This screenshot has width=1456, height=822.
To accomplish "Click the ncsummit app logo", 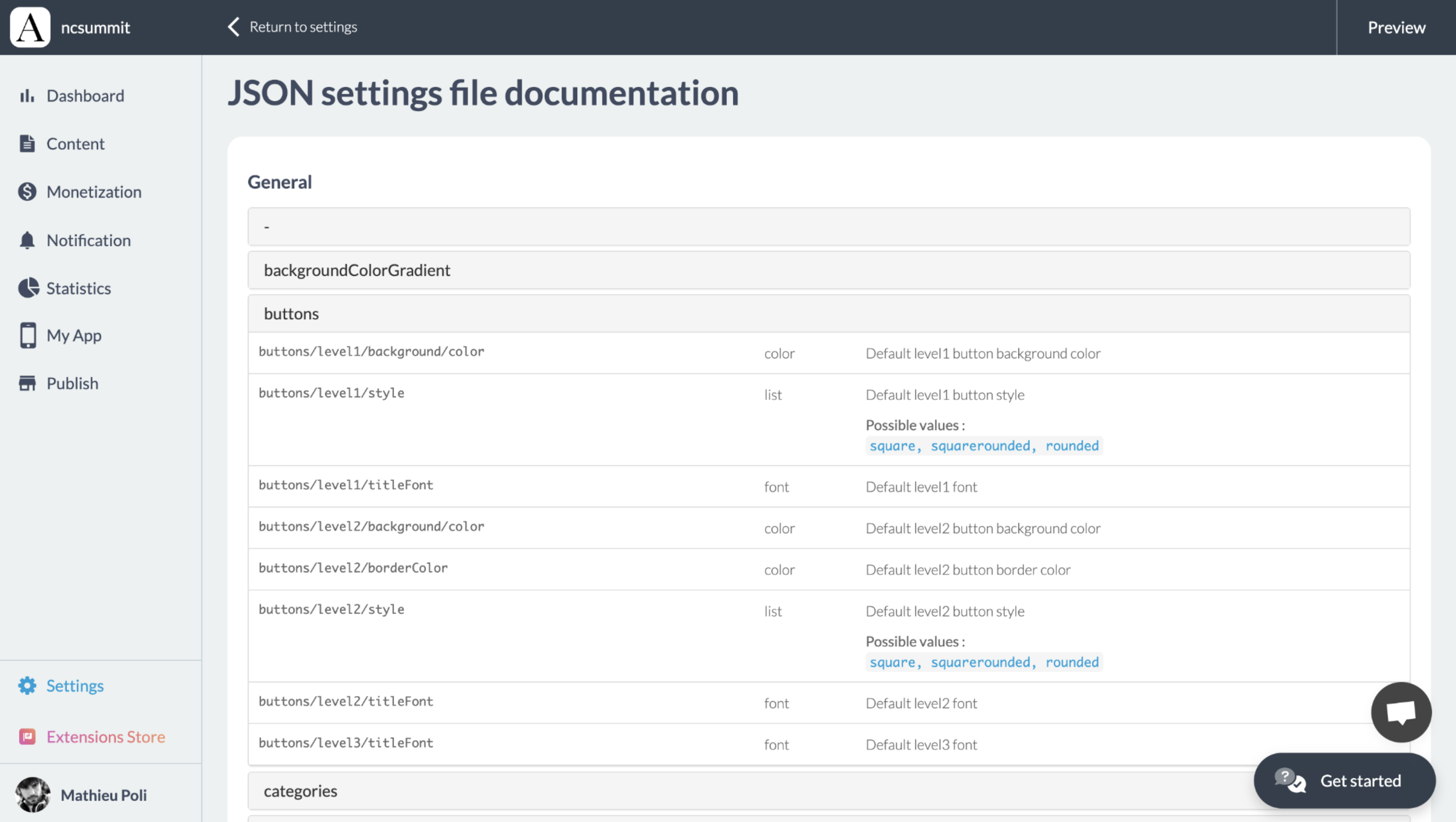I will (x=30, y=27).
